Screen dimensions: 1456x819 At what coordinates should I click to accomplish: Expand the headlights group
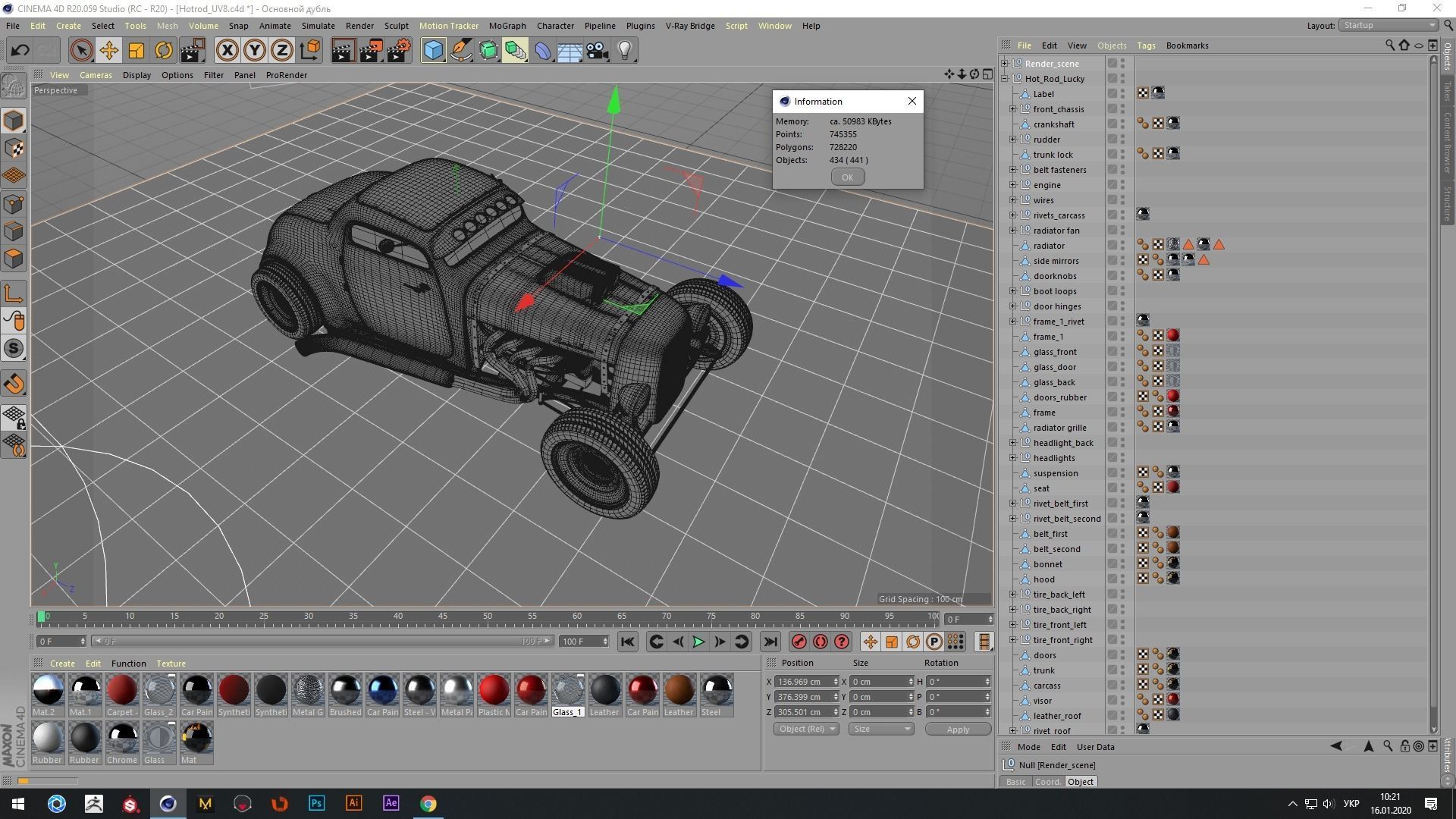click(1013, 457)
